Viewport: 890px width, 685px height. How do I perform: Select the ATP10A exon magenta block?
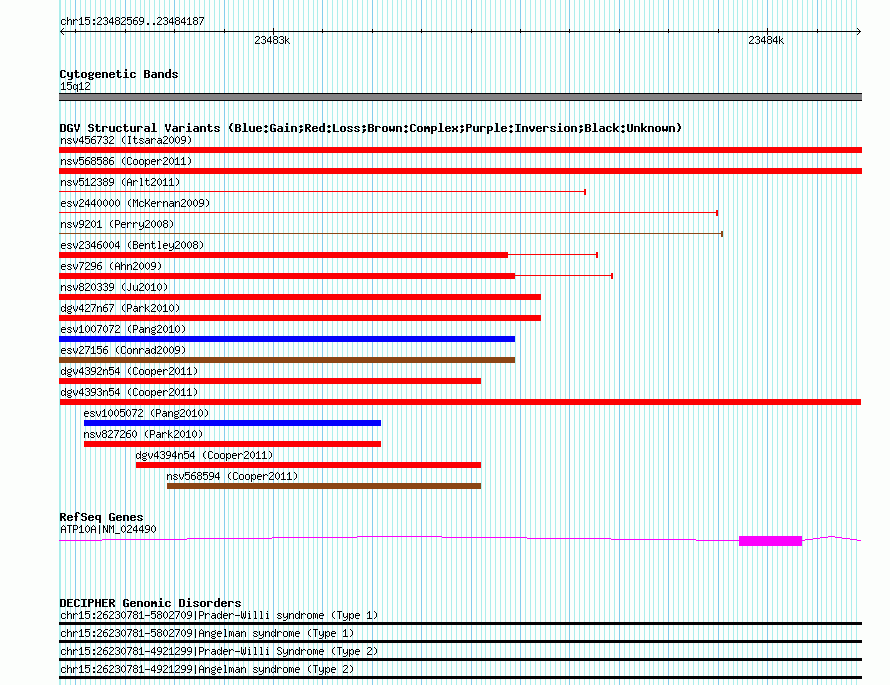770,541
